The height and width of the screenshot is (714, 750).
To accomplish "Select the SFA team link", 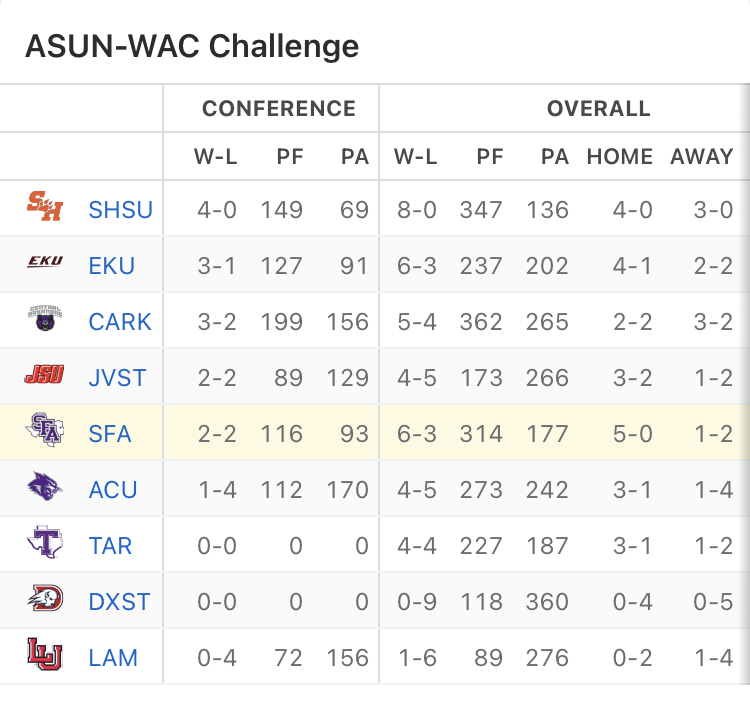I will coord(110,434).
